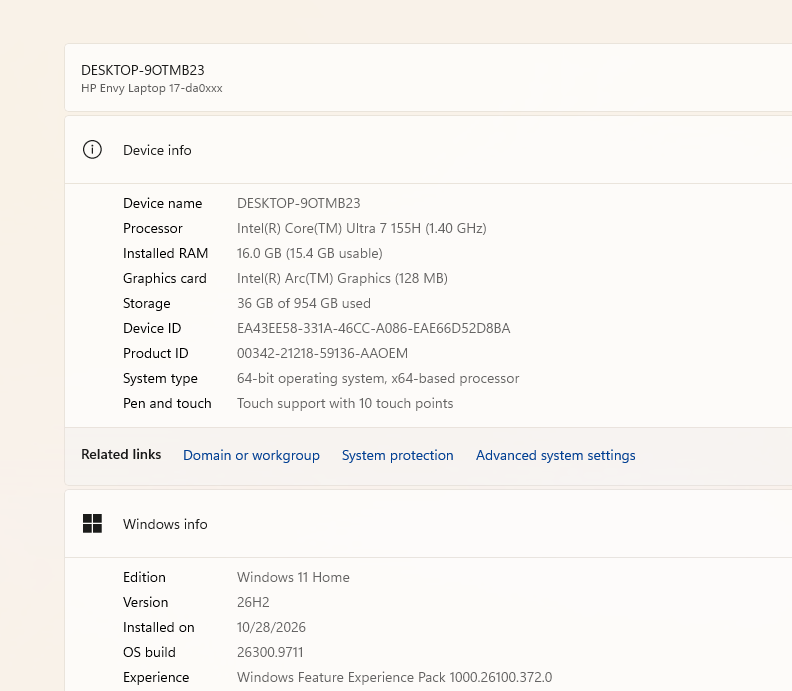Click the Windows logo icon beside Windows info

point(92,523)
